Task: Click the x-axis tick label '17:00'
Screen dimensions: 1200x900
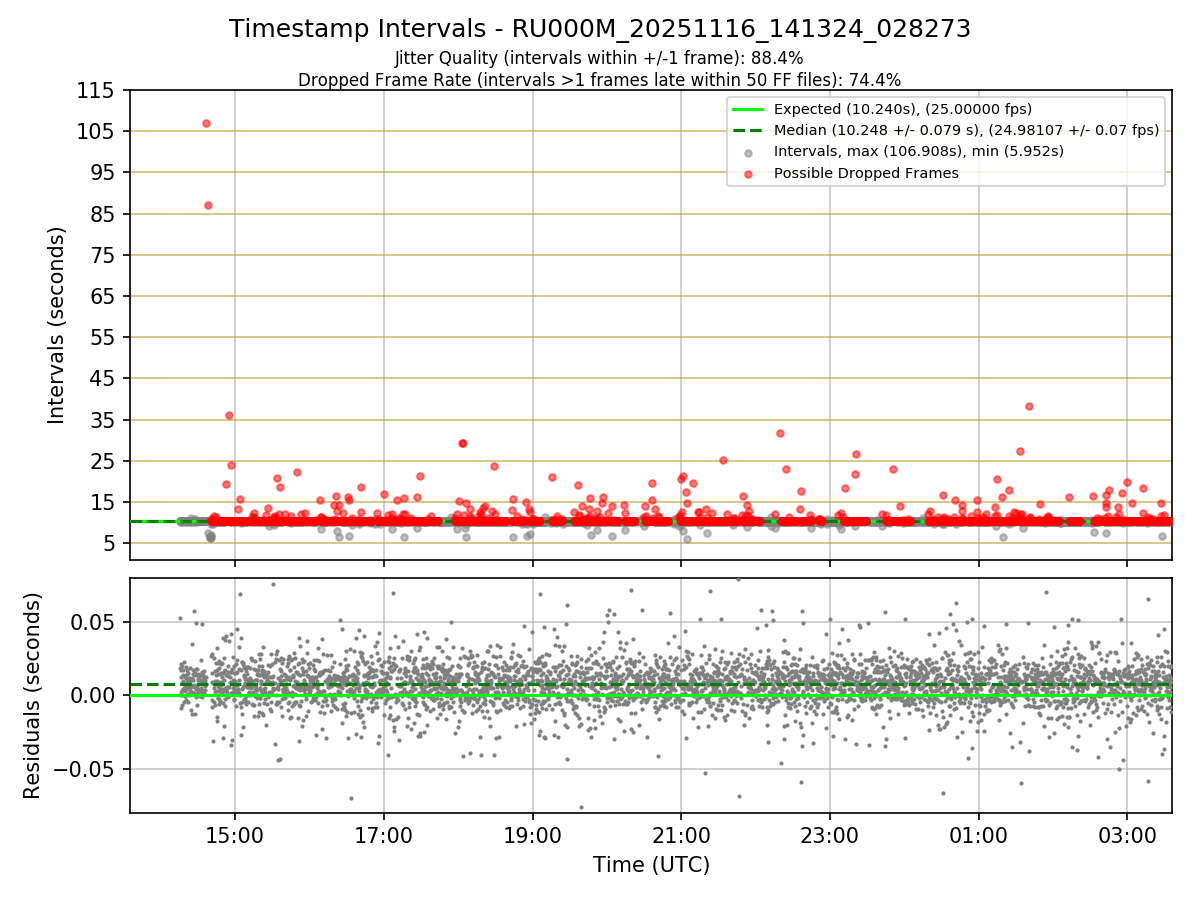Action: 384,836
